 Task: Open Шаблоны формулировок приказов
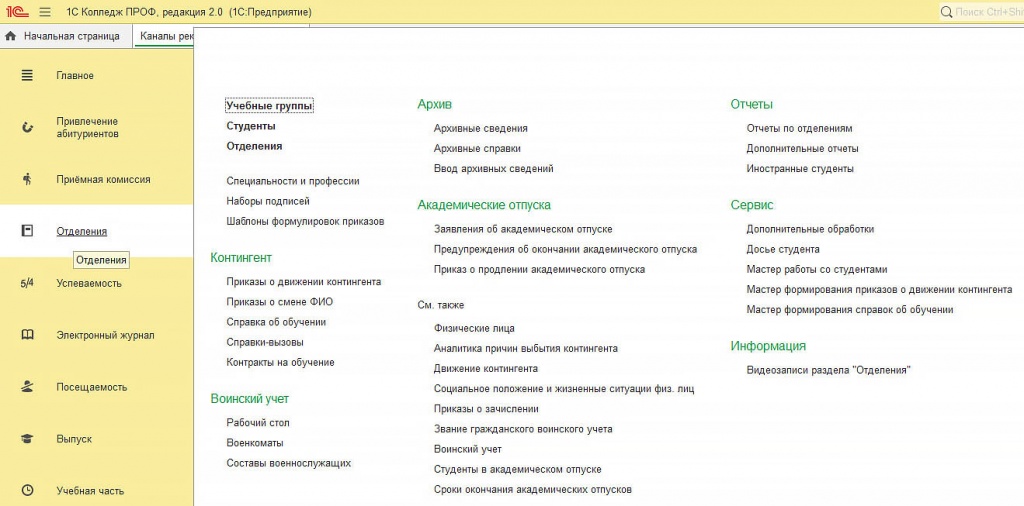[305, 221]
